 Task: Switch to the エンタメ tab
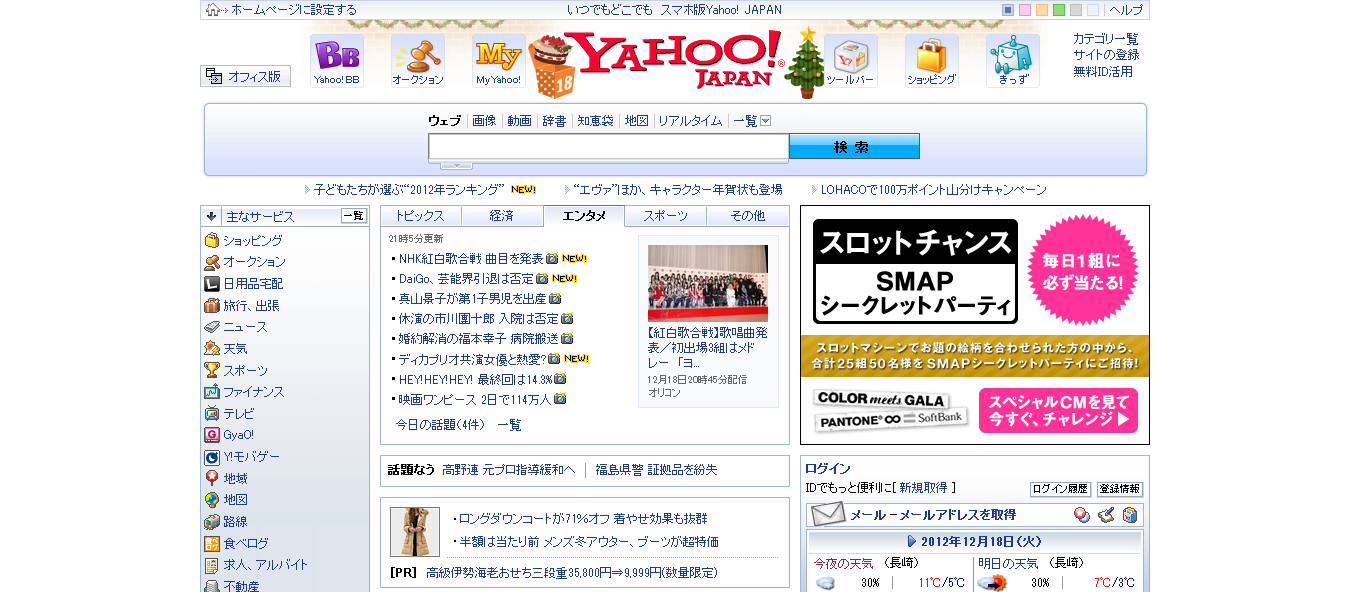click(x=584, y=216)
